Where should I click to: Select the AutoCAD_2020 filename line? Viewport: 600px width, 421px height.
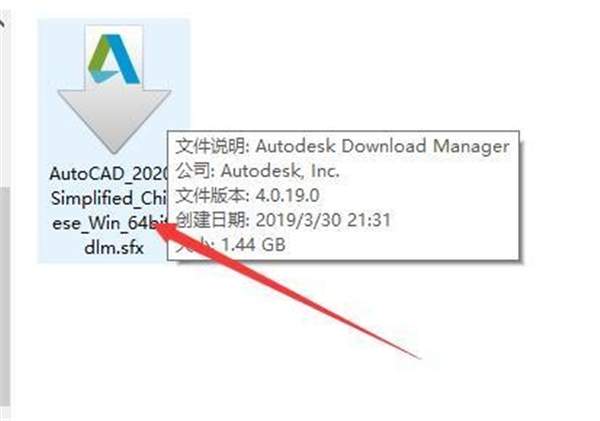(109, 174)
